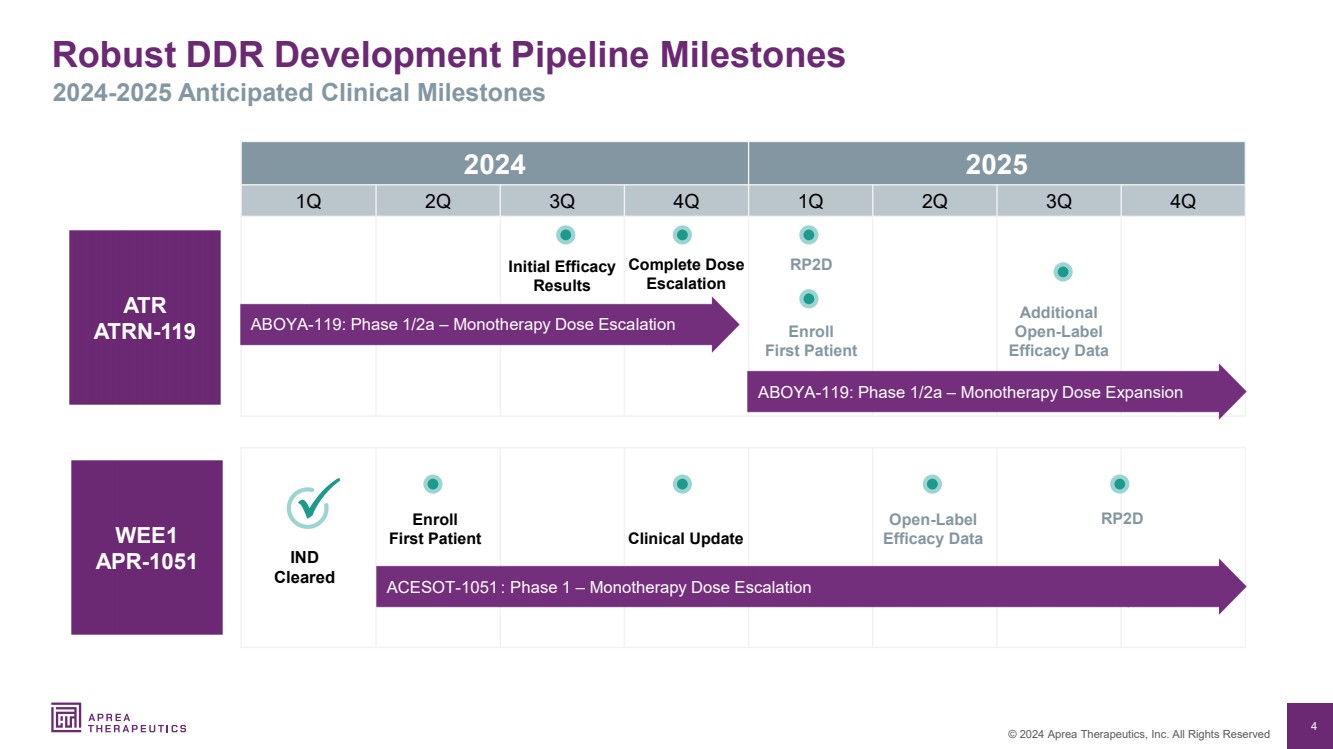Click the Aprea Therapeutics logo icon
Image resolution: width=1333 pixels, height=749 pixels.
coord(67,717)
